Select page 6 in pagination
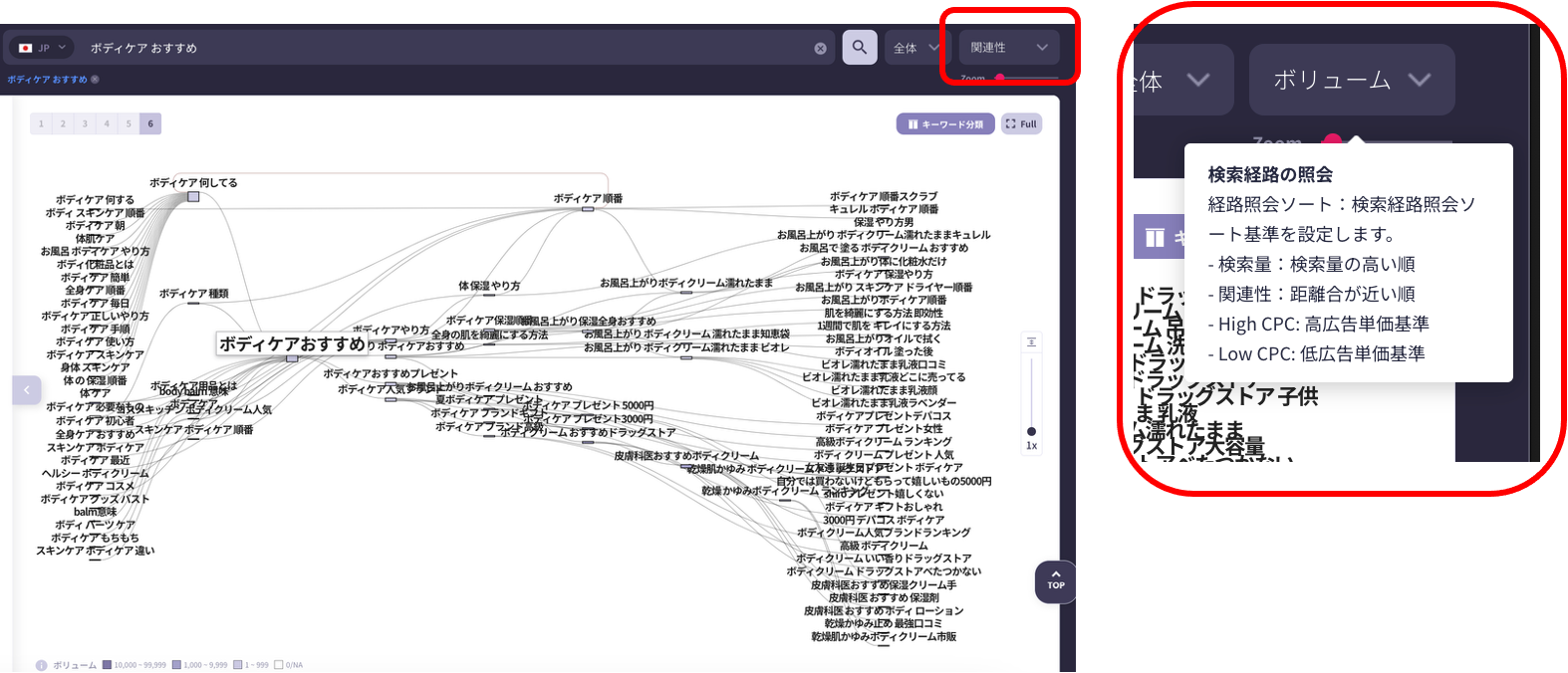1568x673 pixels. pos(150,123)
